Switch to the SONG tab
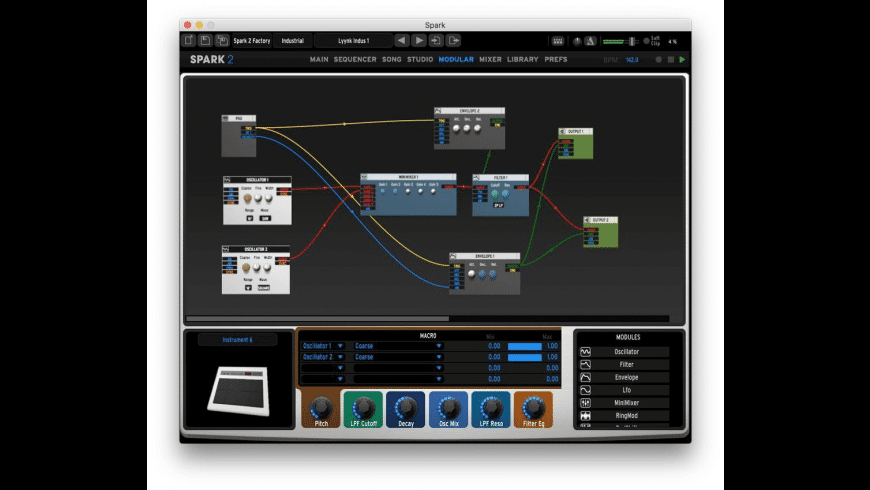The height and width of the screenshot is (490, 870). 392,59
